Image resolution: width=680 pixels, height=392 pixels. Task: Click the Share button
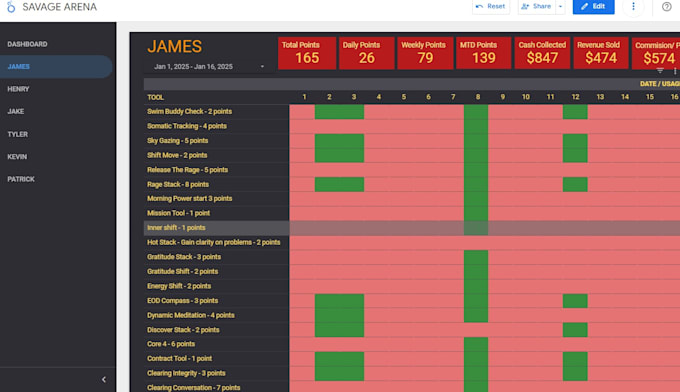tap(536, 7)
